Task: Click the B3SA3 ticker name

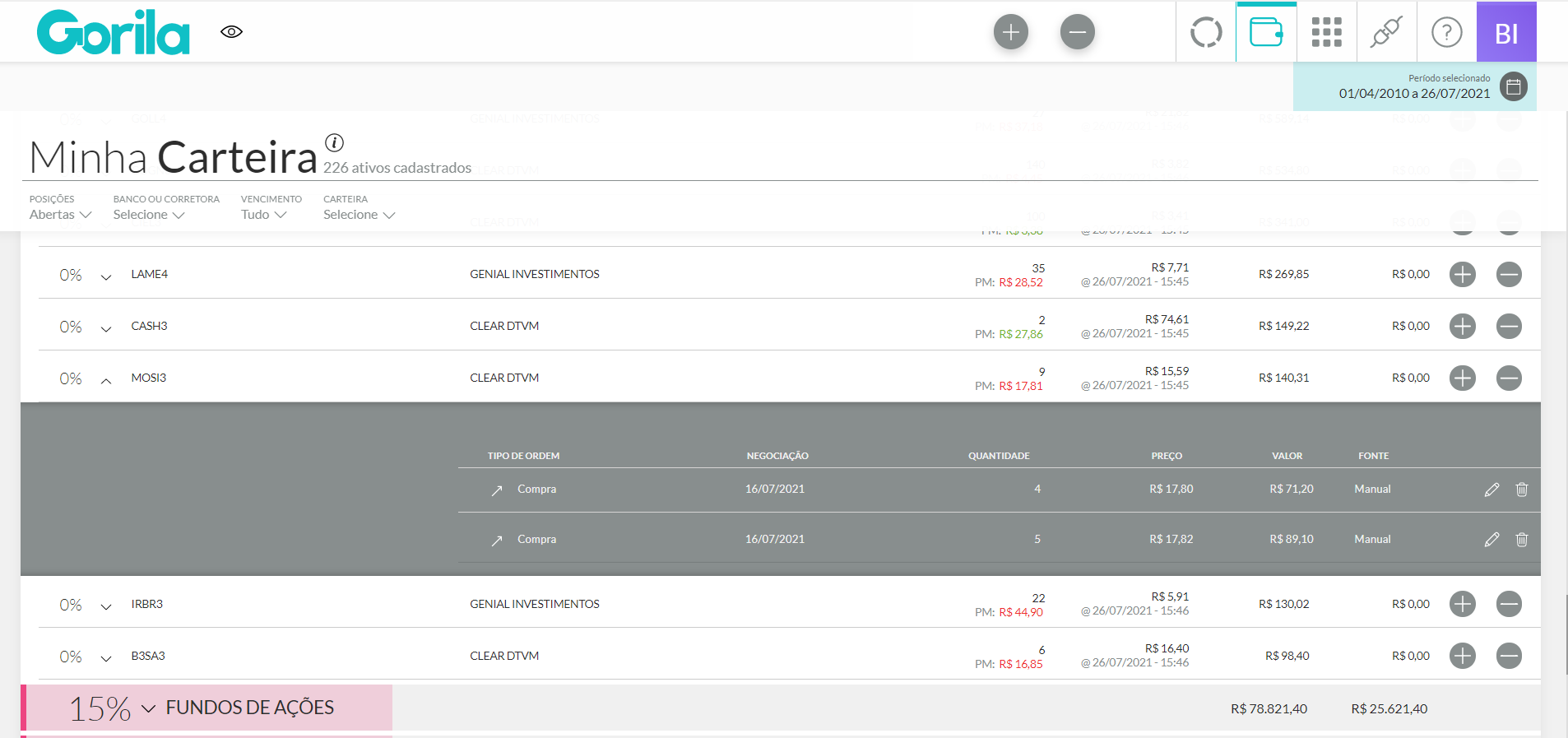Action: 148,656
